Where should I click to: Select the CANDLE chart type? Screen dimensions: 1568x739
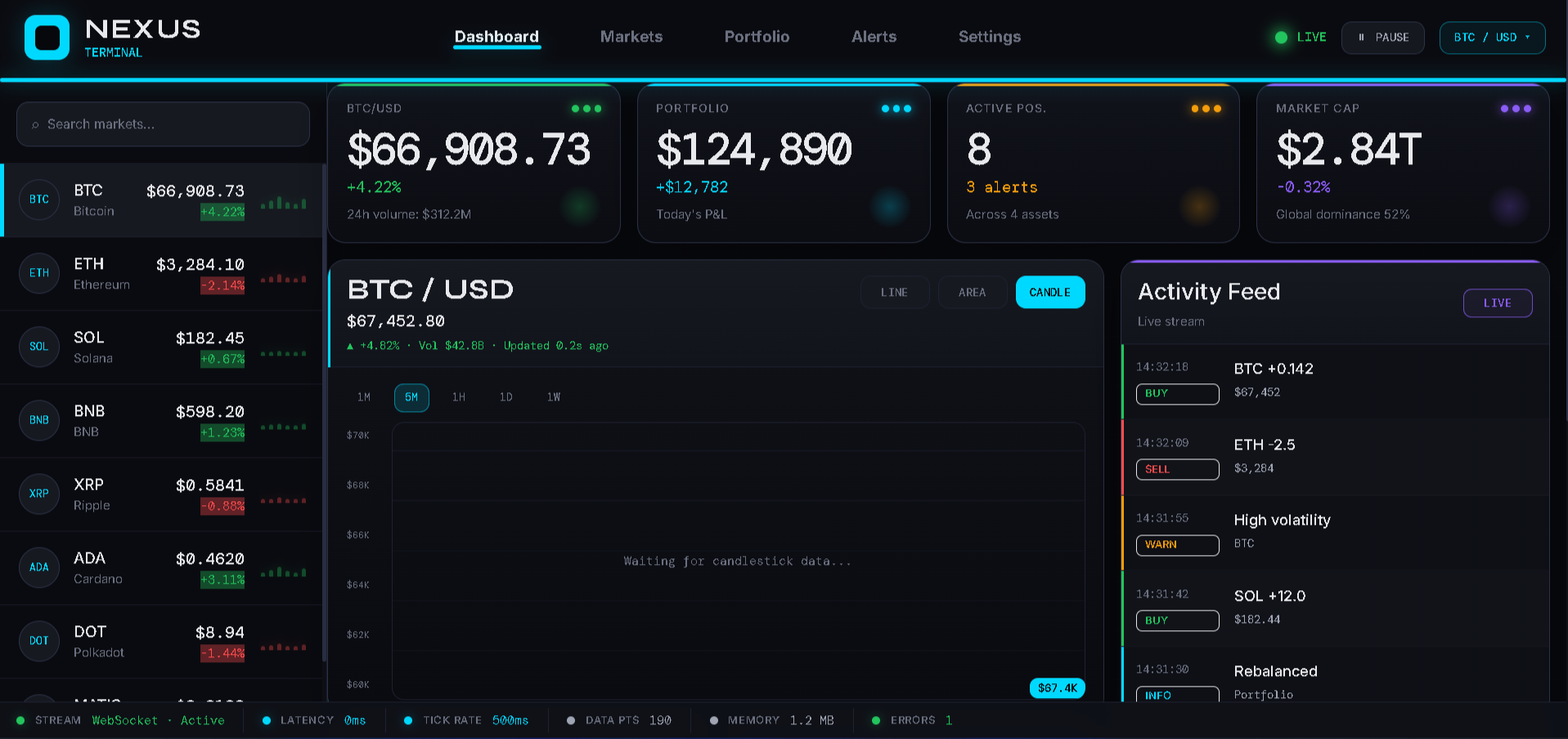point(1050,293)
